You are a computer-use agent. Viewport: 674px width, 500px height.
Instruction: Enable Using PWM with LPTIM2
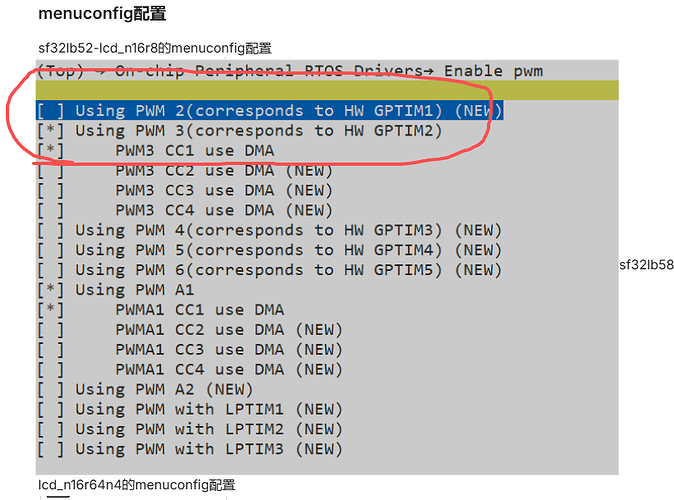point(51,429)
